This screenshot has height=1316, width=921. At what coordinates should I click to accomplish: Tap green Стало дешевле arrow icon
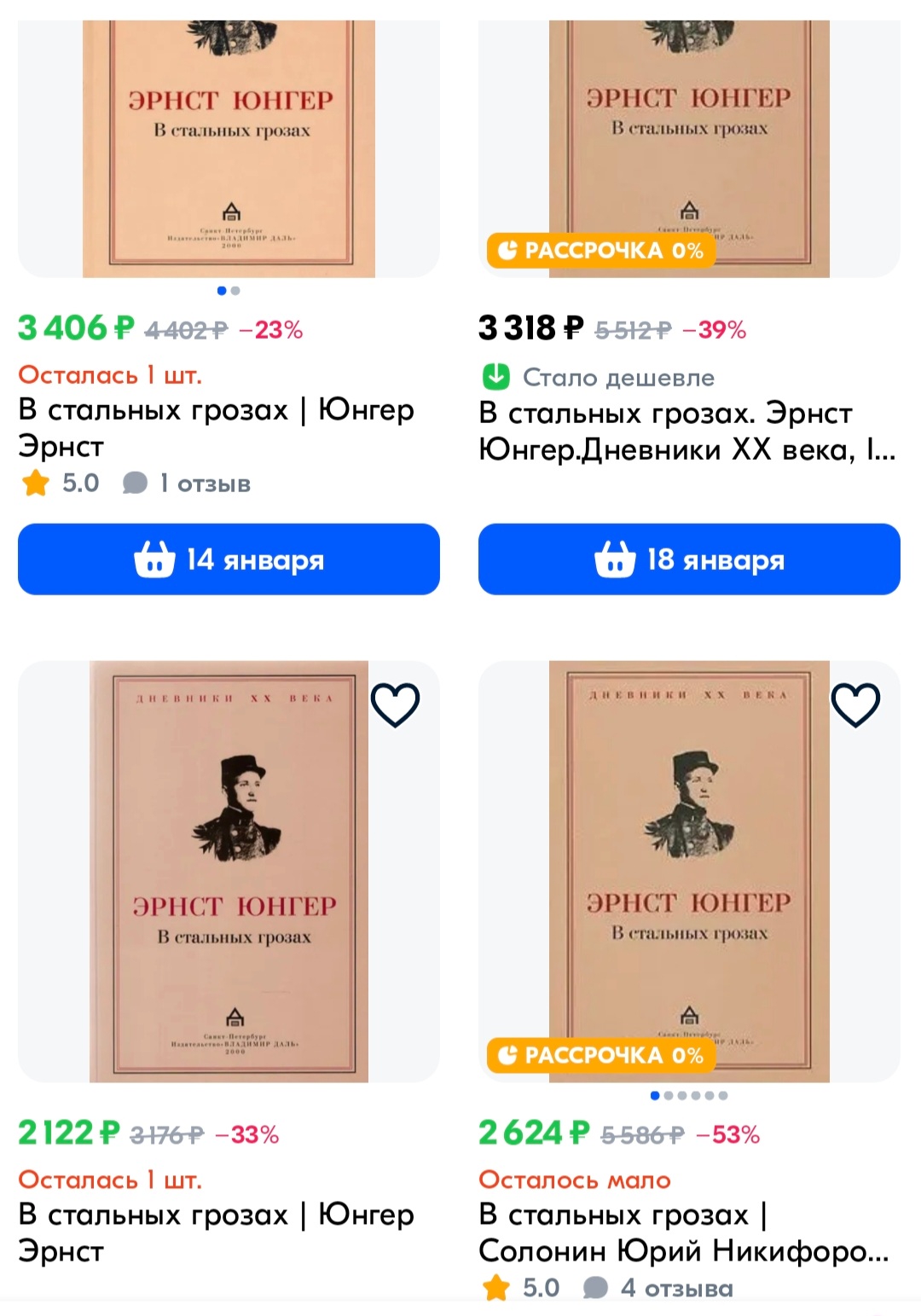click(496, 376)
